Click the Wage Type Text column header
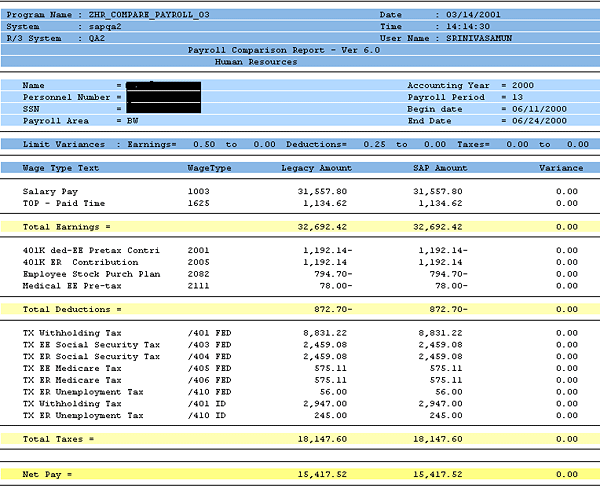 [x=61, y=168]
